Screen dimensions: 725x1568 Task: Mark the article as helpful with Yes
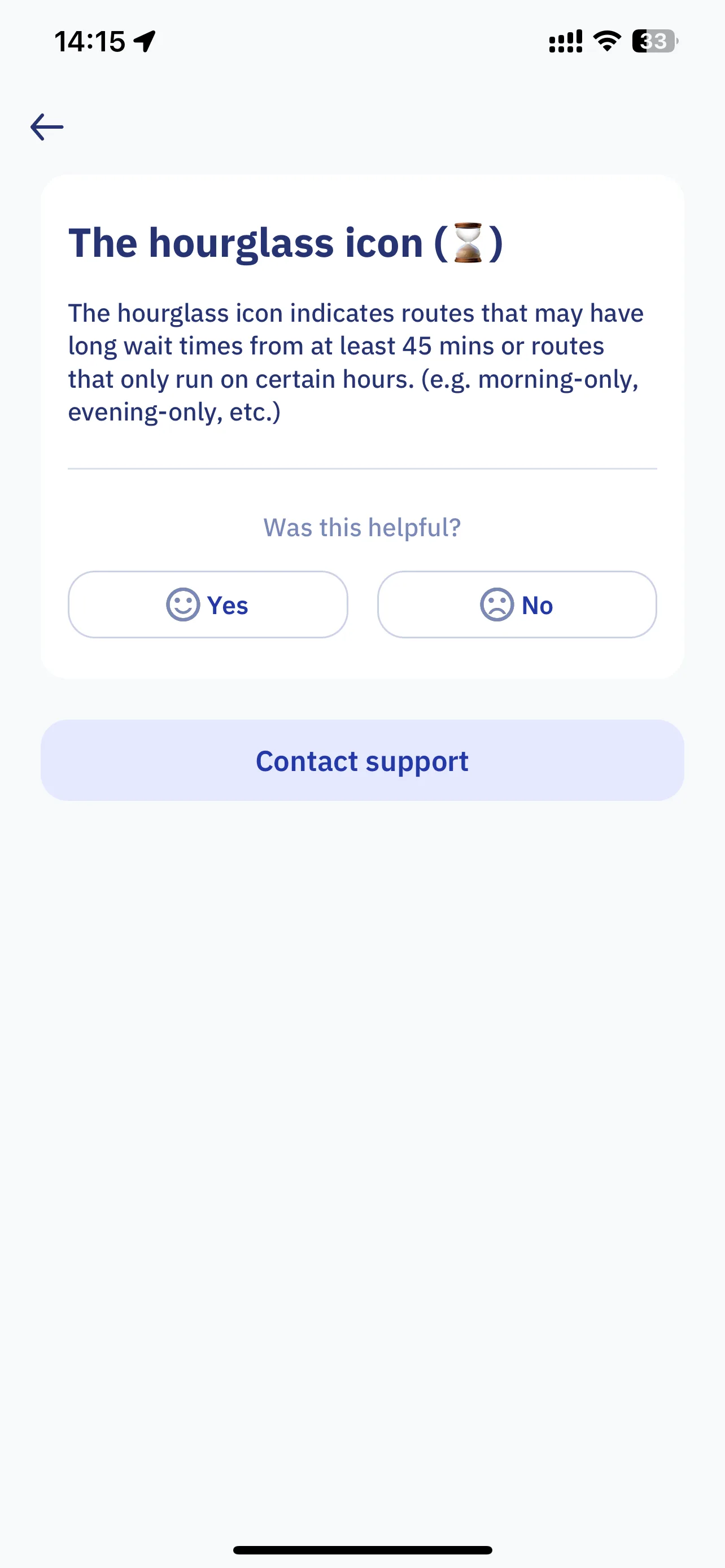pyautogui.click(x=208, y=605)
